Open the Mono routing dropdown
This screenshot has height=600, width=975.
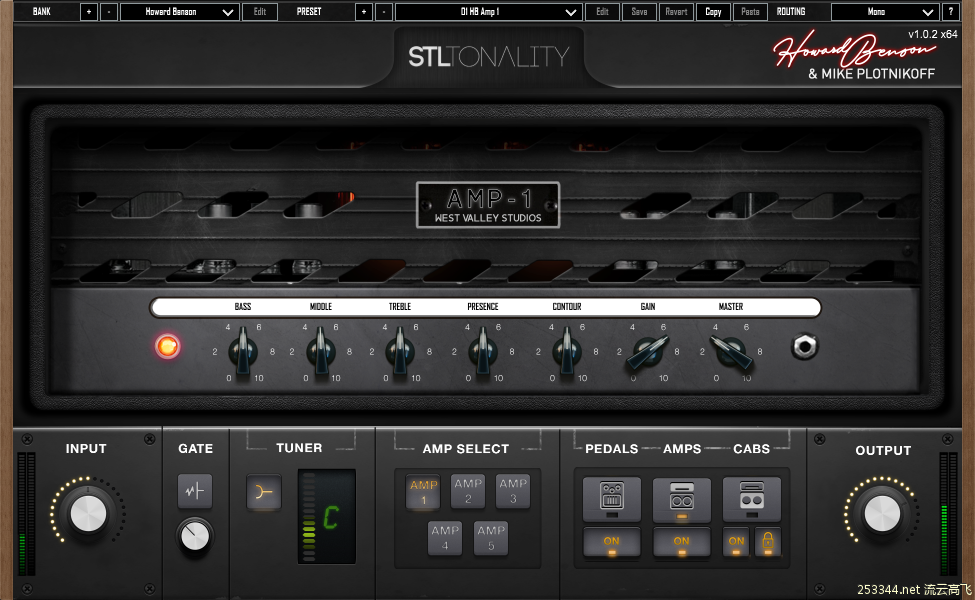[885, 12]
